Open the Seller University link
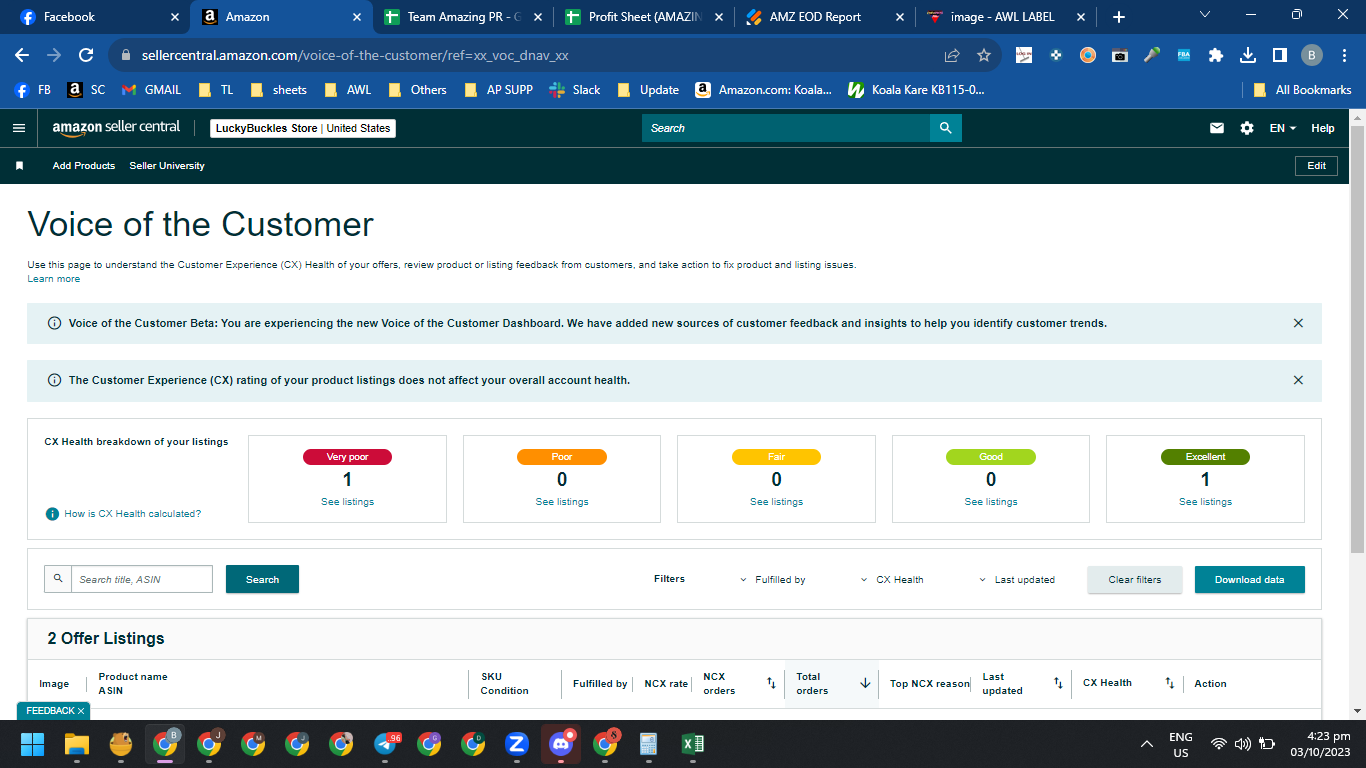The image size is (1366, 768). 167,166
